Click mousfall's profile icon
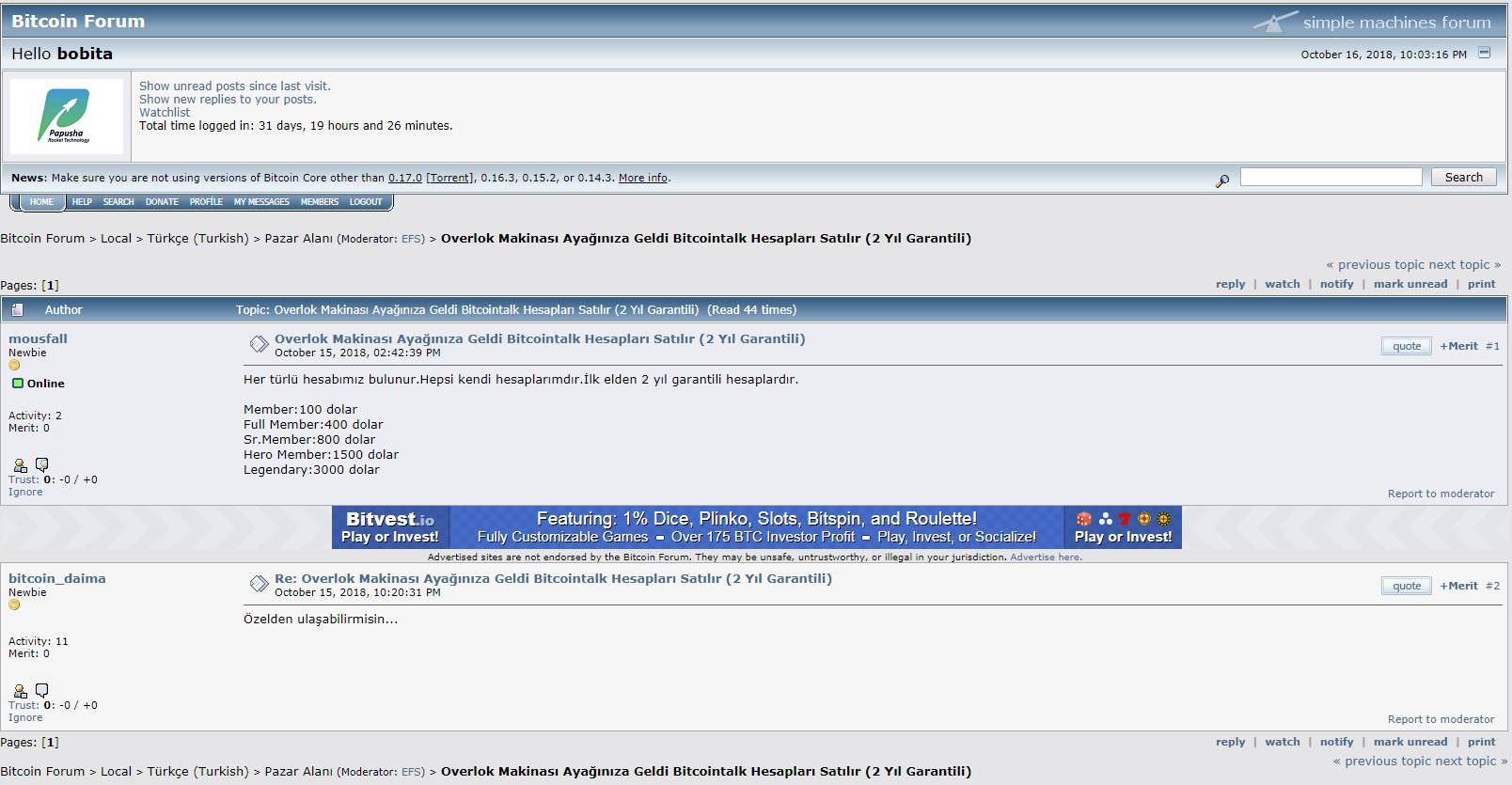 coord(21,464)
